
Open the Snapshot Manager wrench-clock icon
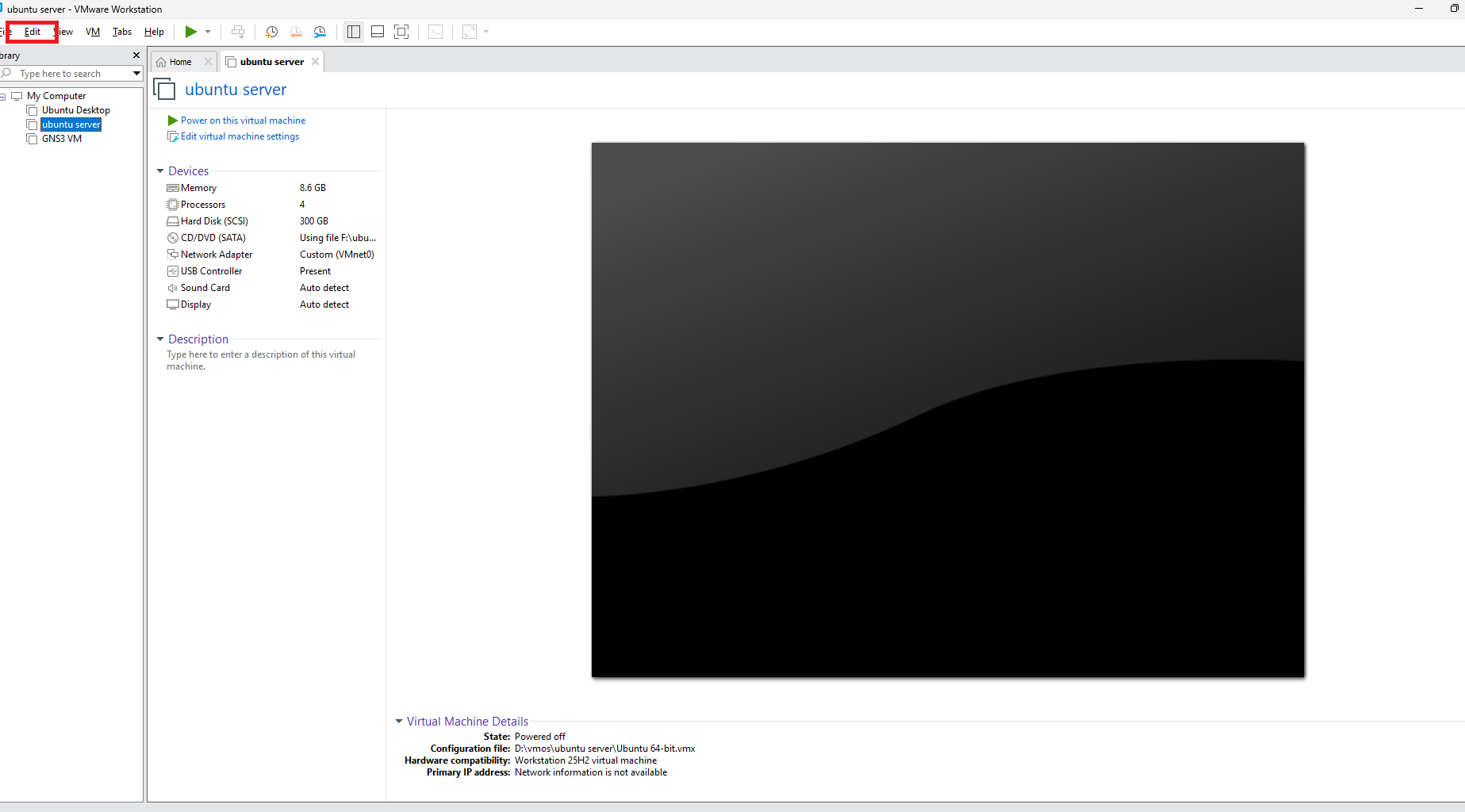[320, 32]
